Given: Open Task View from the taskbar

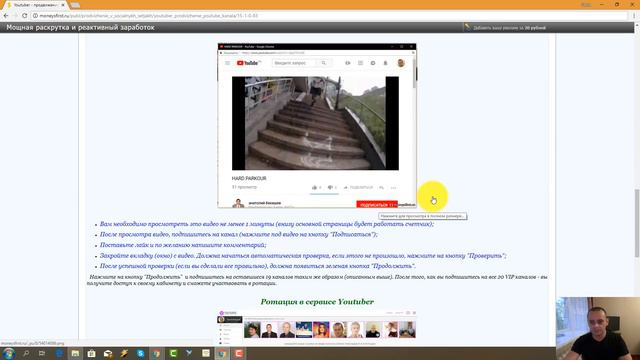Looking at the screenshot, I should coord(42,353).
